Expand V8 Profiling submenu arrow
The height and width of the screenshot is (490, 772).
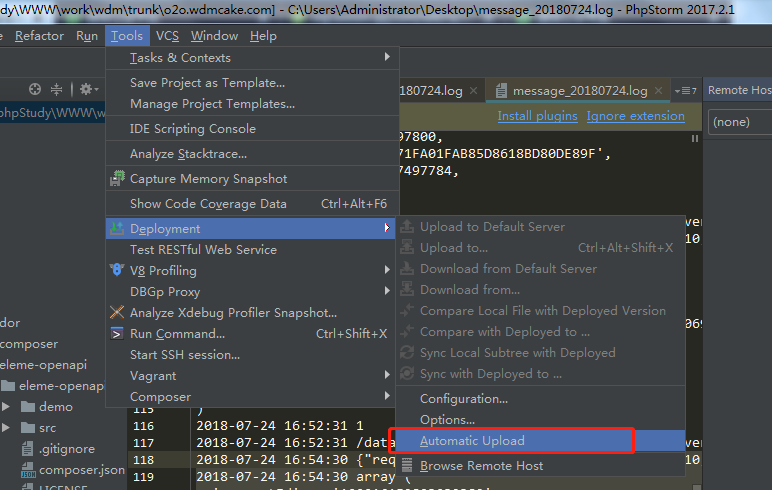(x=387, y=270)
